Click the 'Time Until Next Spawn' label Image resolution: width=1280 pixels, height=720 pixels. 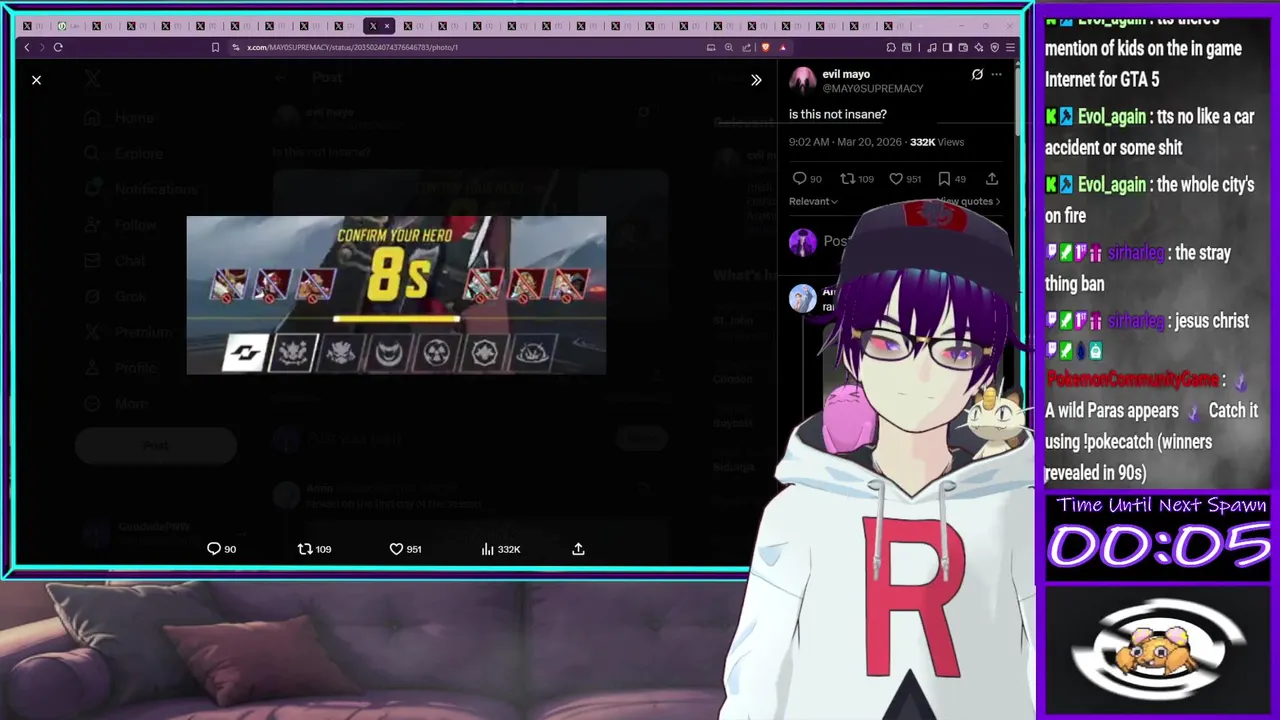pyautogui.click(x=1162, y=505)
